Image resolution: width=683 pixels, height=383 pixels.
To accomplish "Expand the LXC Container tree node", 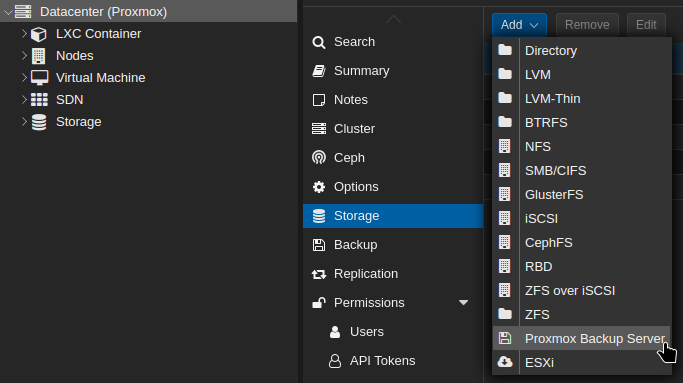I will [x=24, y=34].
